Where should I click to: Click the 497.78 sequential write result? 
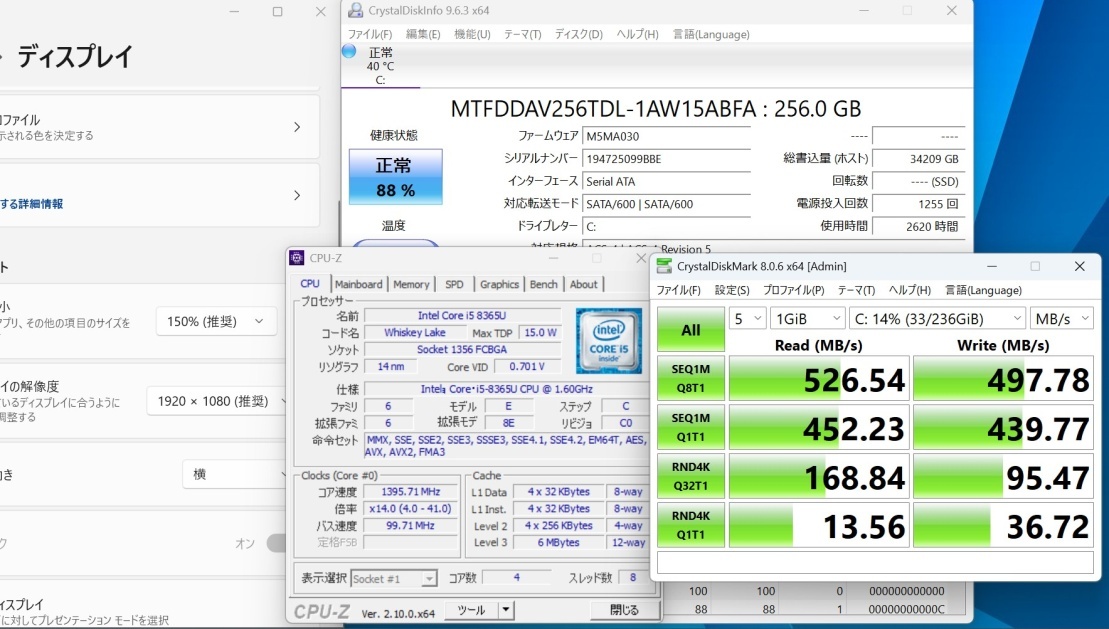click(1003, 379)
